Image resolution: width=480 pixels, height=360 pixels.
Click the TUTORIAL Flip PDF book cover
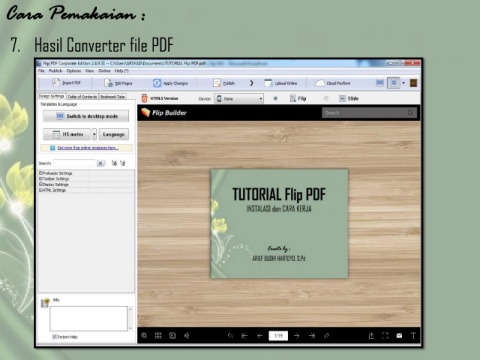pyautogui.click(x=279, y=223)
